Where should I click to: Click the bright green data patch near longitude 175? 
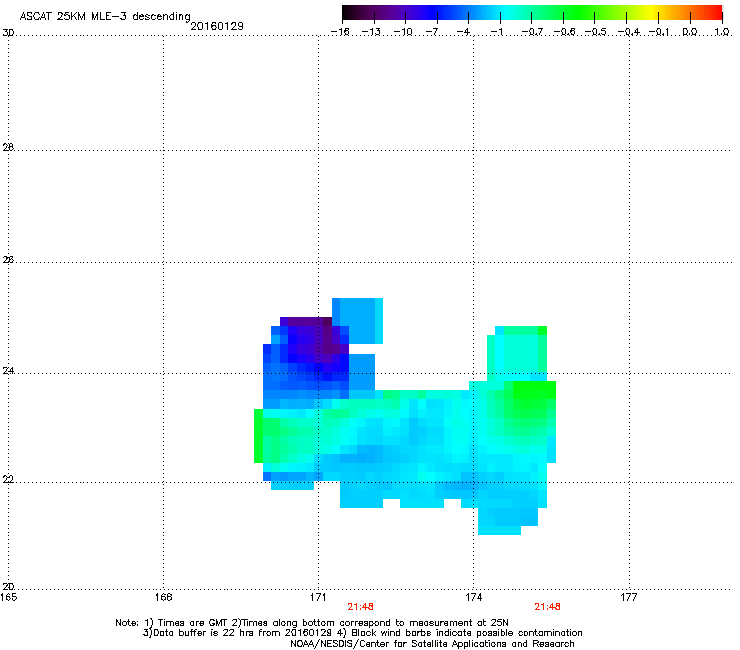533,399
